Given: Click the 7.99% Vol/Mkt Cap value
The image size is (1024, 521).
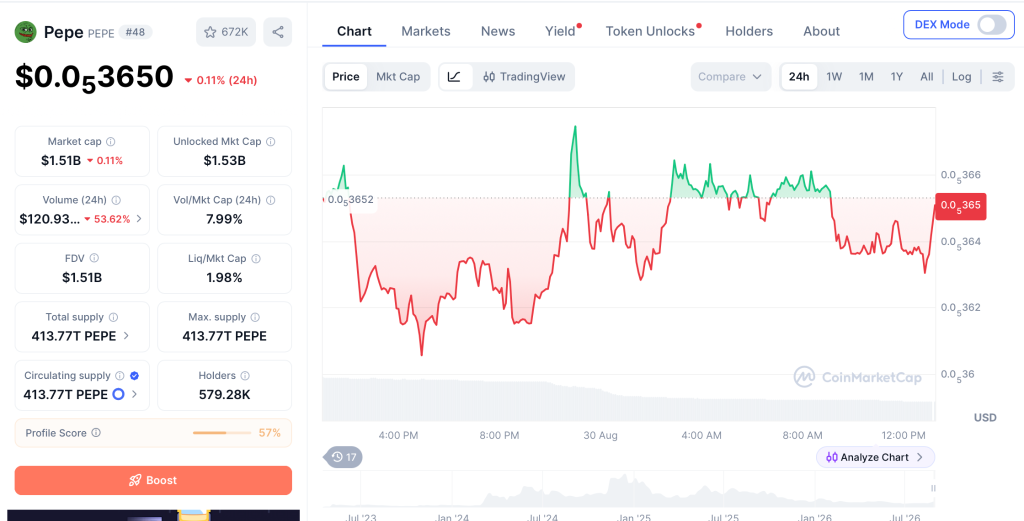Looking at the screenshot, I should (x=225, y=219).
